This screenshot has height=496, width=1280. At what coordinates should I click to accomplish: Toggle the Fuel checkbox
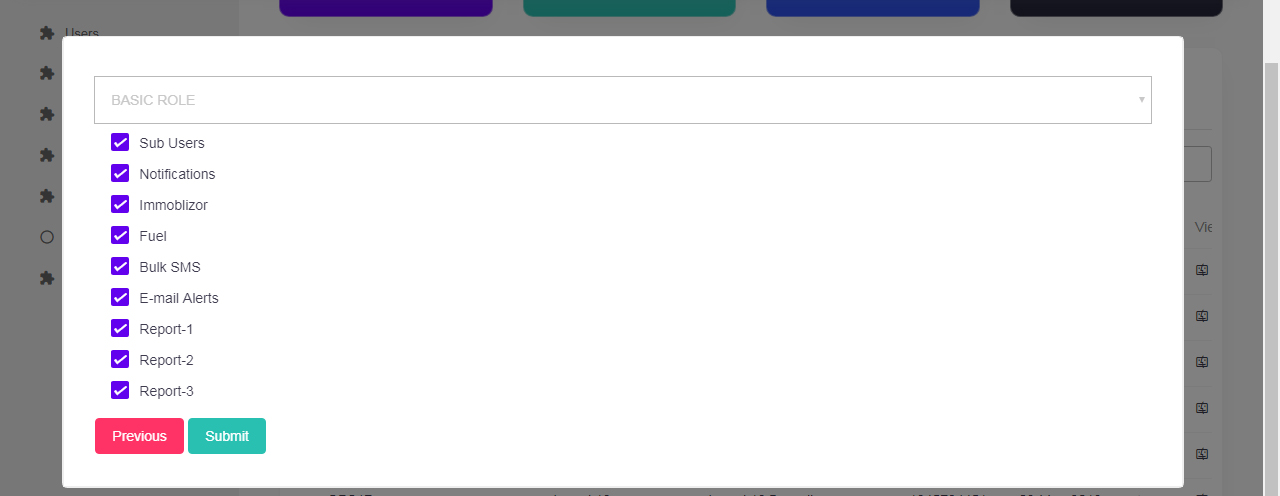pos(120,235)
